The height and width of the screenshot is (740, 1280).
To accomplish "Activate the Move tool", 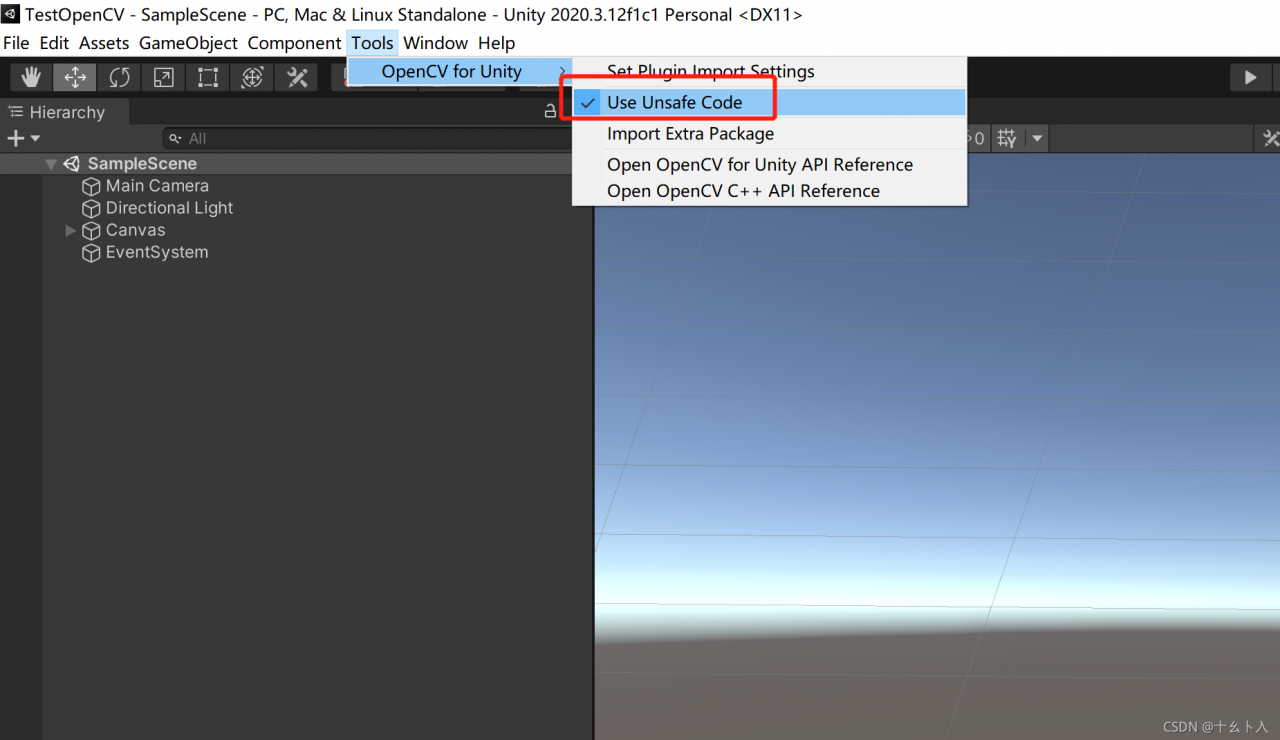I will (76, 77).
